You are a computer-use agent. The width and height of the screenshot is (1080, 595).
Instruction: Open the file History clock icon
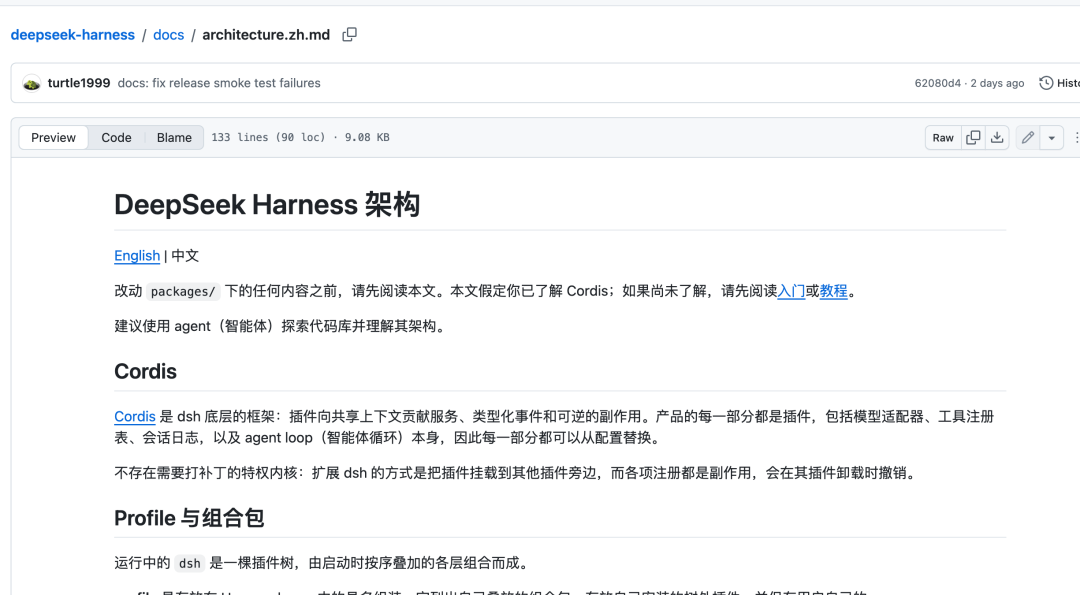click(1046, 83)
